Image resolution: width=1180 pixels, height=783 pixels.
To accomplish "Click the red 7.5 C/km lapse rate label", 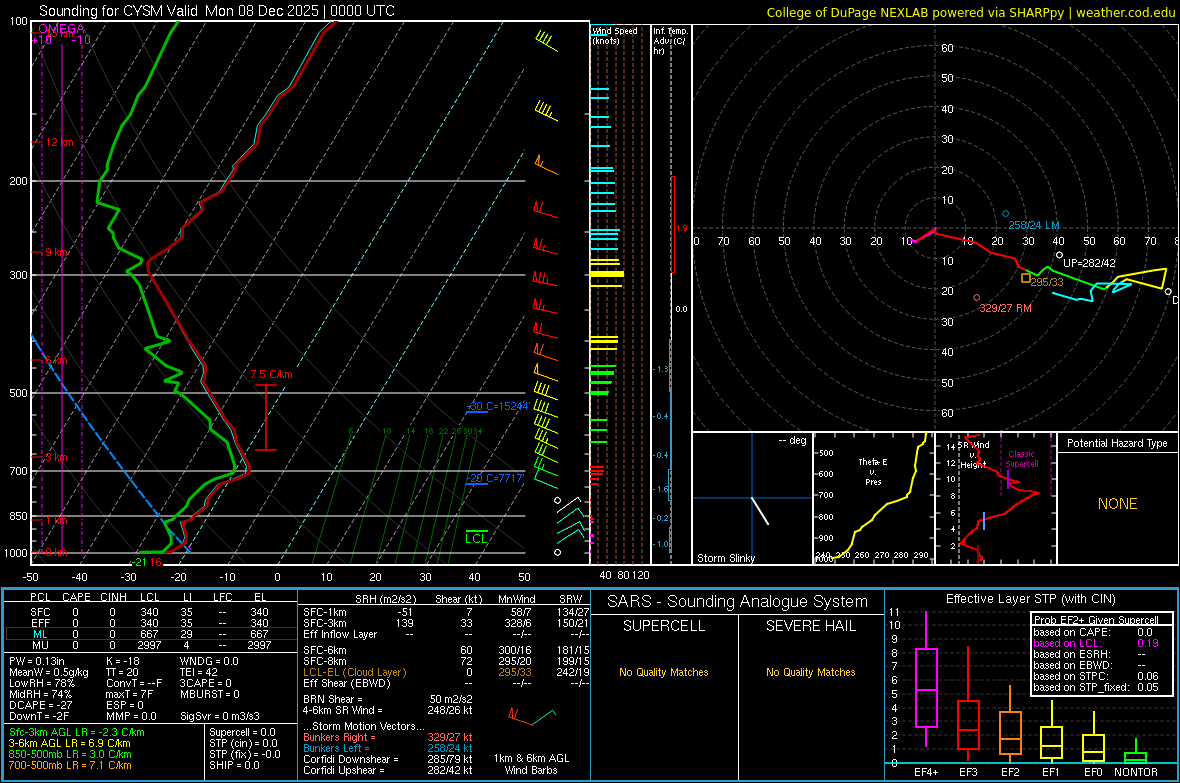I will (x=271, y=374).
